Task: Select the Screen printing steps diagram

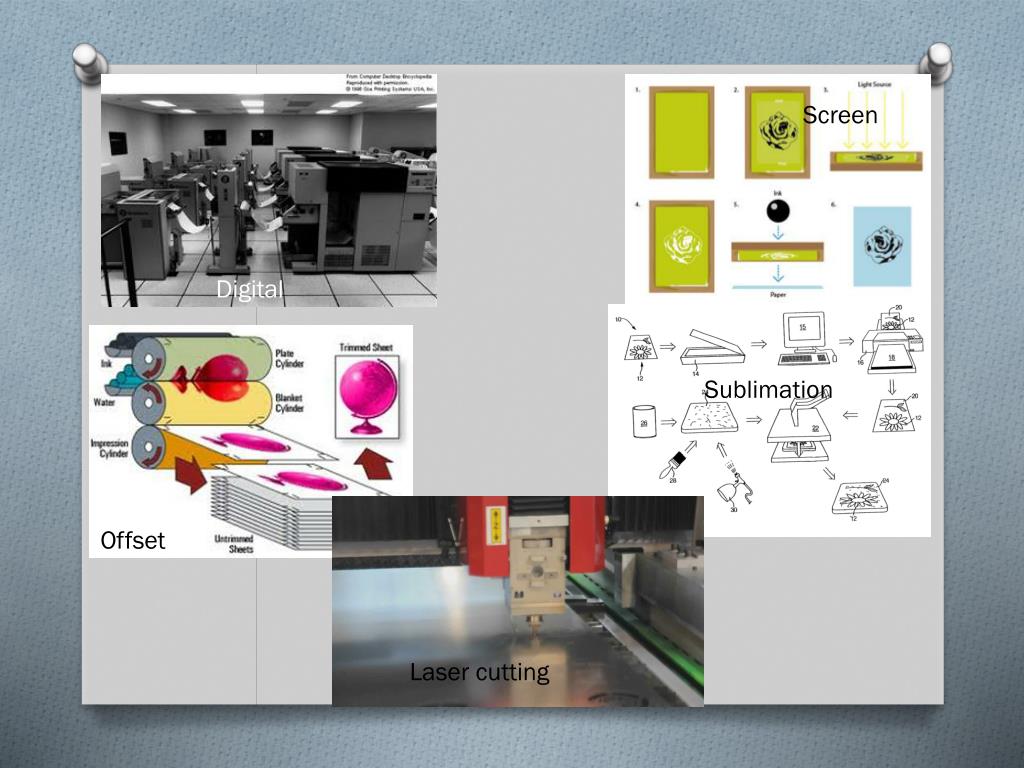Action: click(777, 189)
